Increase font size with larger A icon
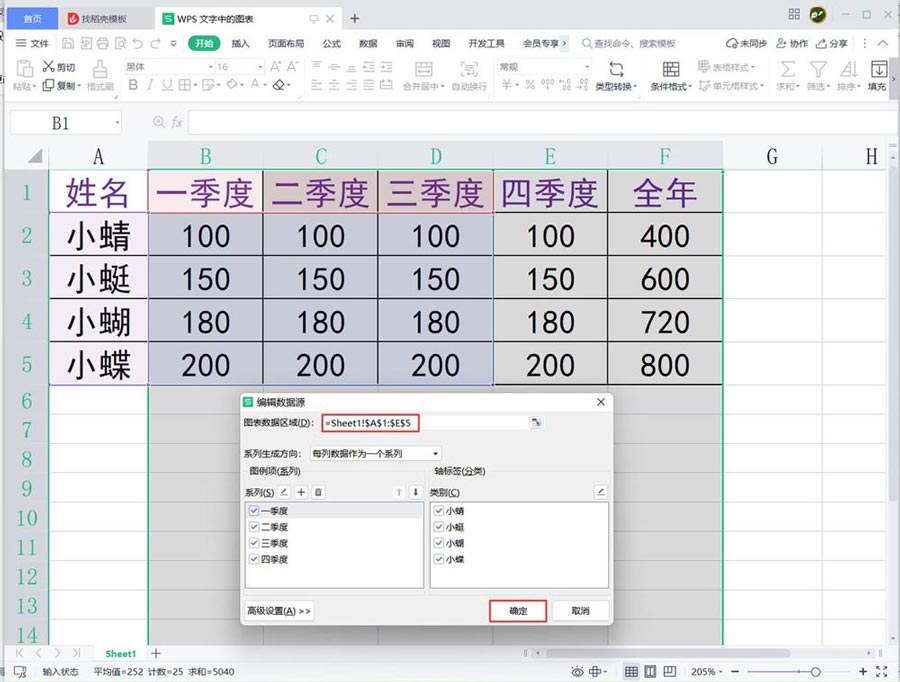This screenshot has width=900, height=682. tap(276, 67)
